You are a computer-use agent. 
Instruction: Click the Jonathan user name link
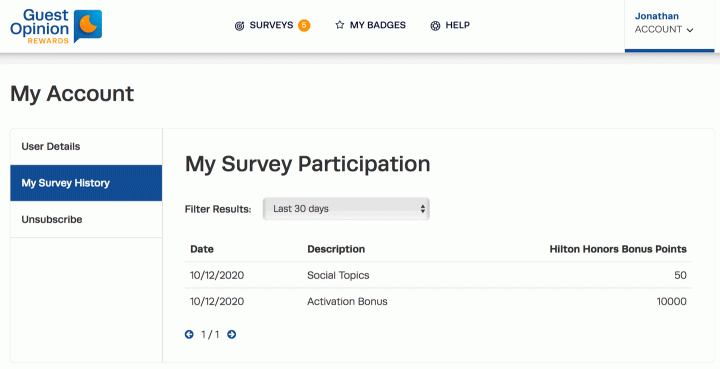(657, 16)
